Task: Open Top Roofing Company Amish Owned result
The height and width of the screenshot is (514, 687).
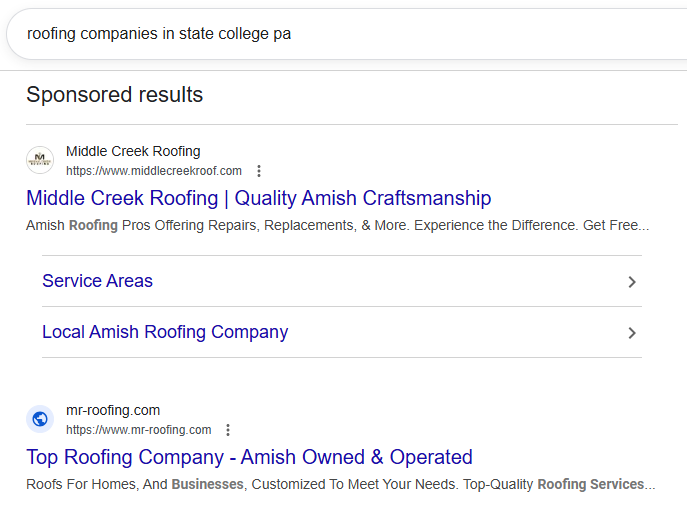Action: coord(249,457)
